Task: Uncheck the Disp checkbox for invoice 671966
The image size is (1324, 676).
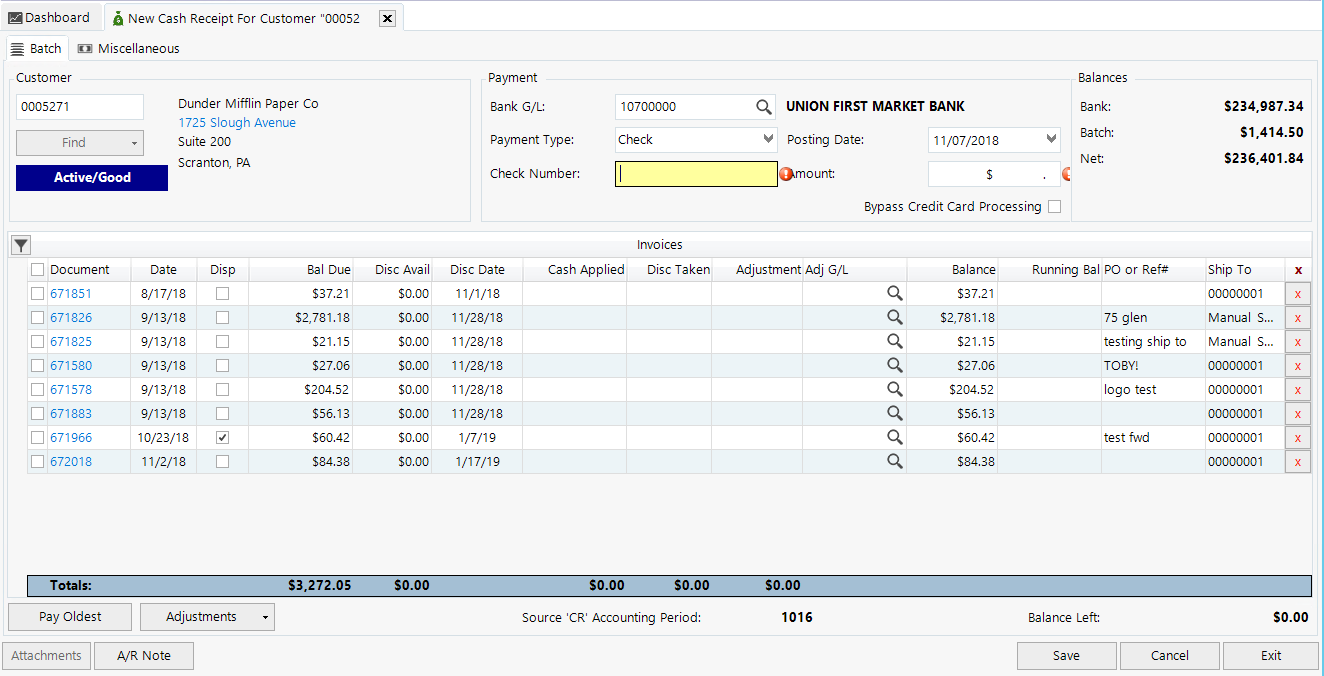Action: 222,437
